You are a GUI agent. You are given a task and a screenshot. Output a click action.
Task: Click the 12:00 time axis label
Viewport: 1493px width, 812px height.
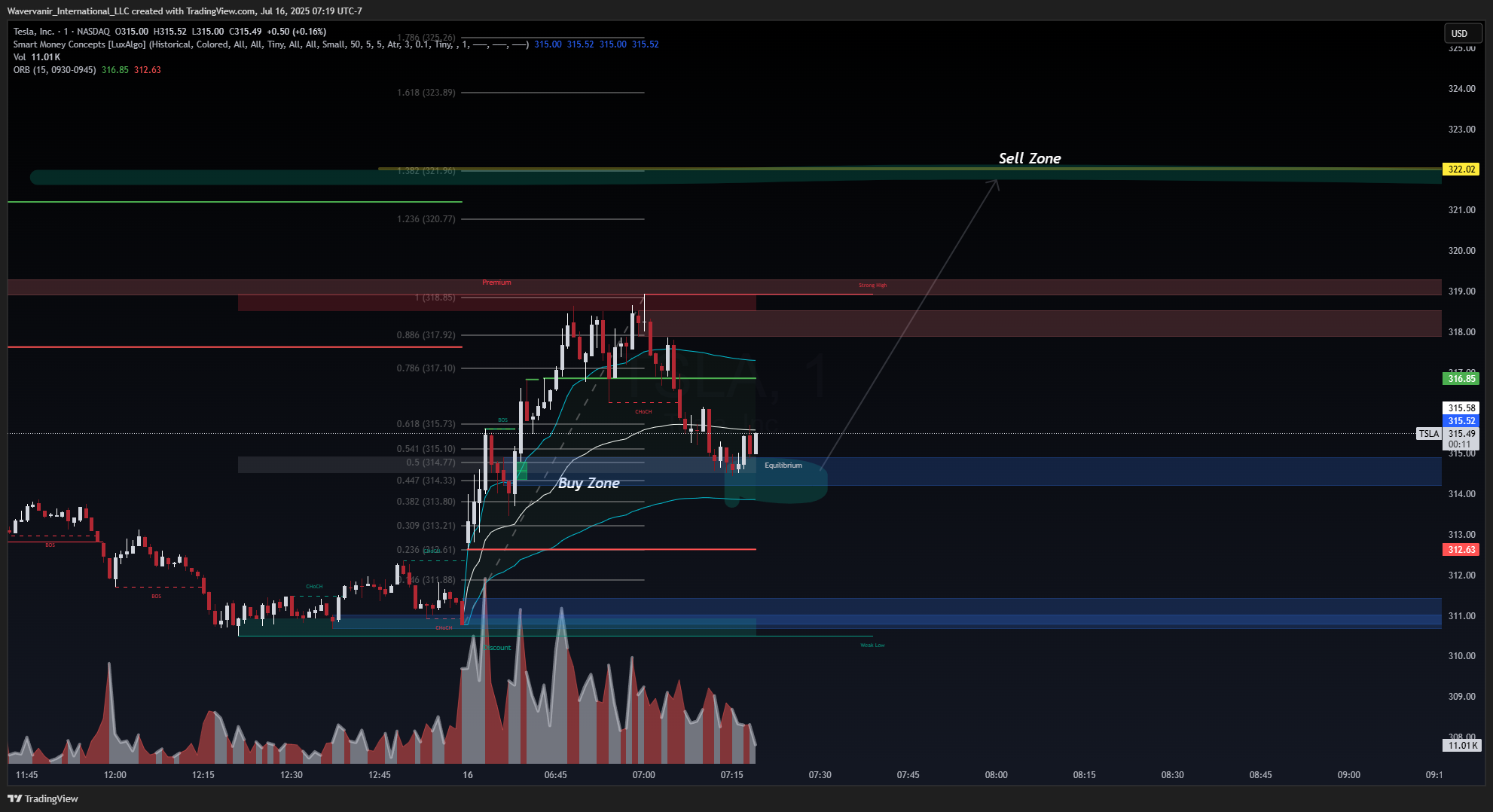tap(115, 775)
